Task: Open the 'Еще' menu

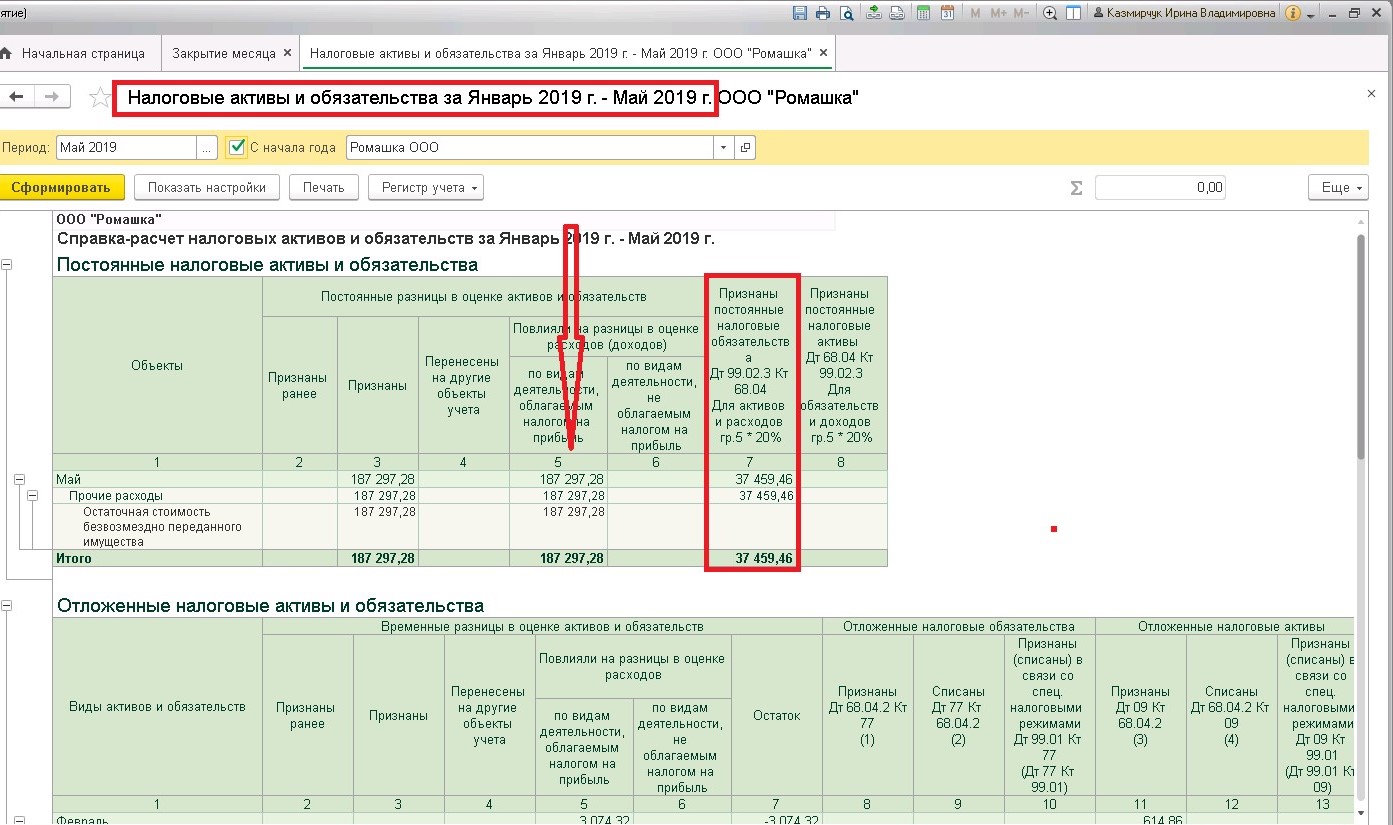Action: (1337, 187)
